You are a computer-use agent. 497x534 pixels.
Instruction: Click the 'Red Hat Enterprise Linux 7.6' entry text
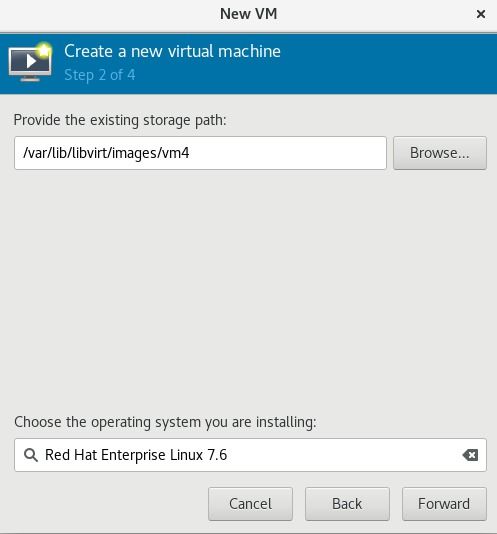tap(136, 455)
